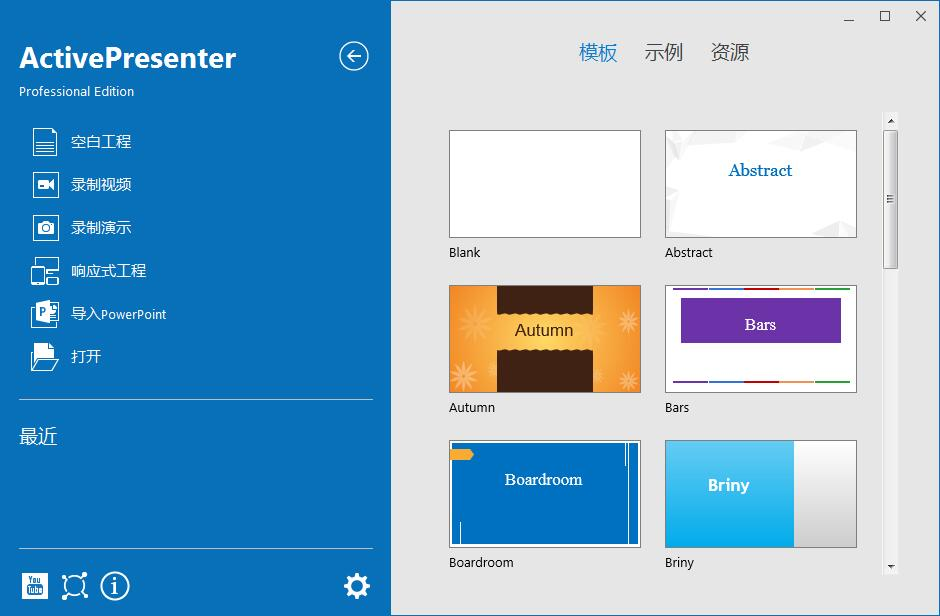Switch to the 示例 tab
This screenshot has height=616, width=940.
click(663, 53)
